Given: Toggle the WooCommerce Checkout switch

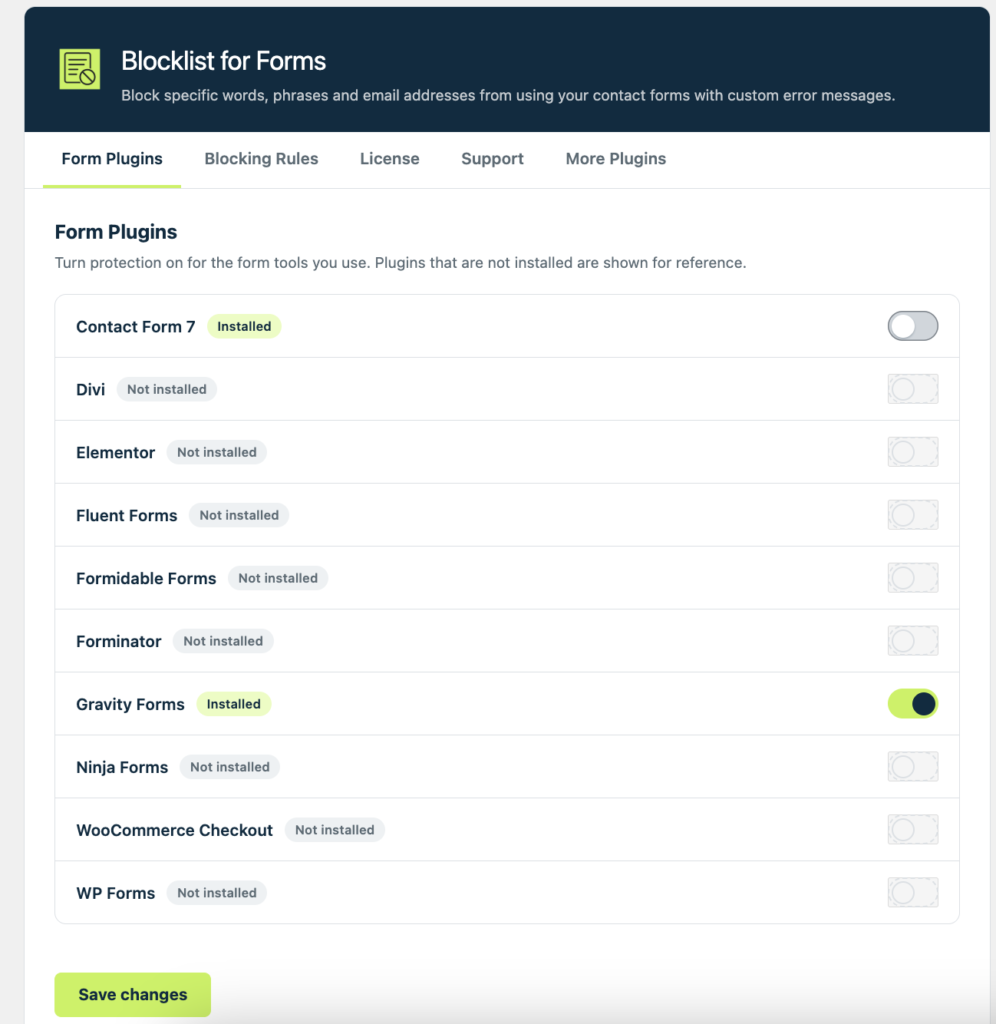Looking at the screenshot, I should coord(912,830).
